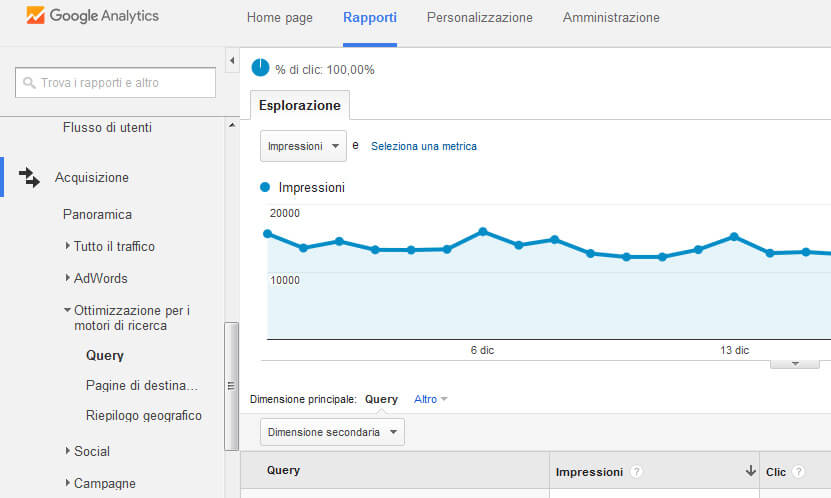
Task: Click the % di clic: 100,00% text
Action: 325,69
